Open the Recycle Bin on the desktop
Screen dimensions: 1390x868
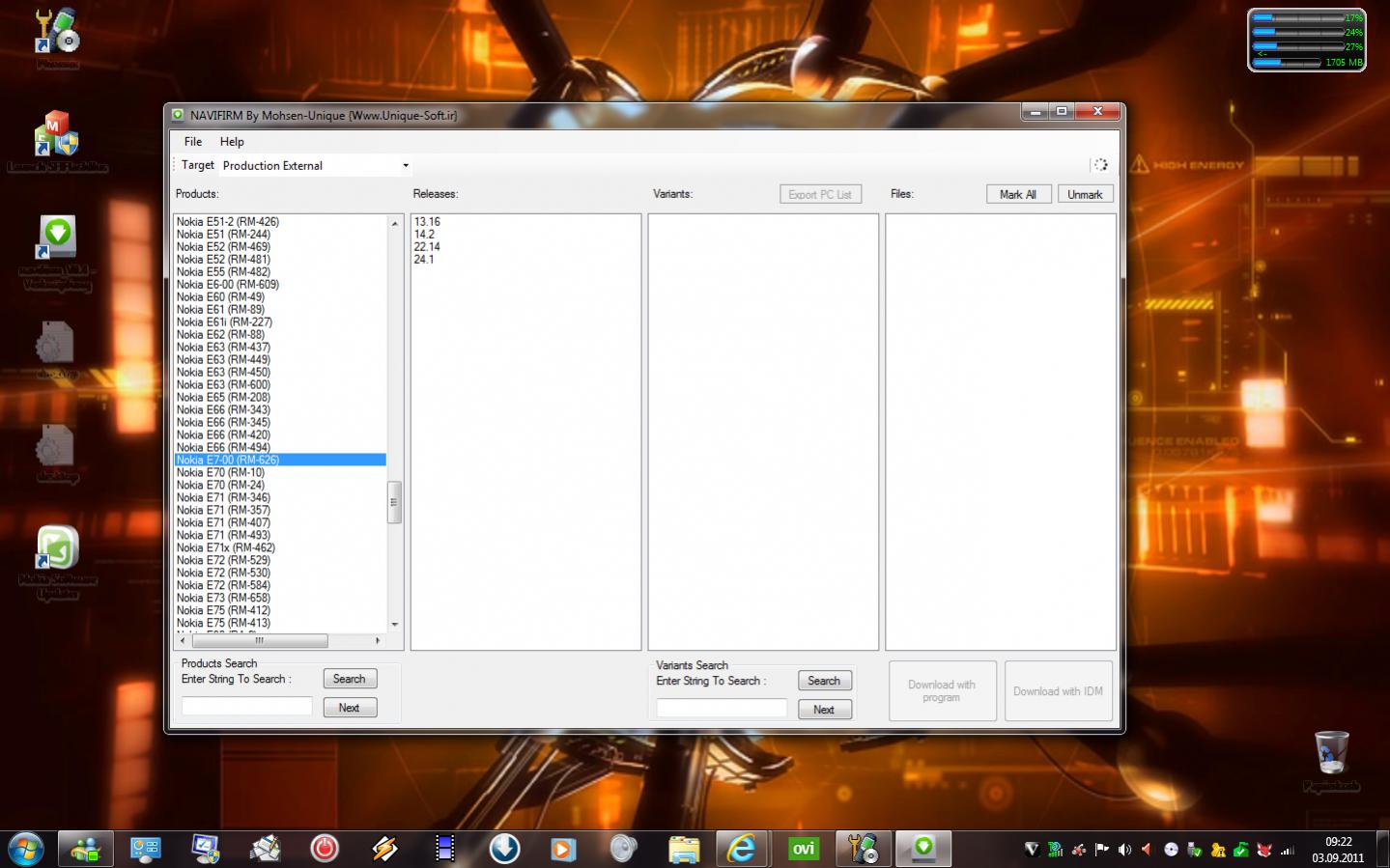click(1331, 761)
